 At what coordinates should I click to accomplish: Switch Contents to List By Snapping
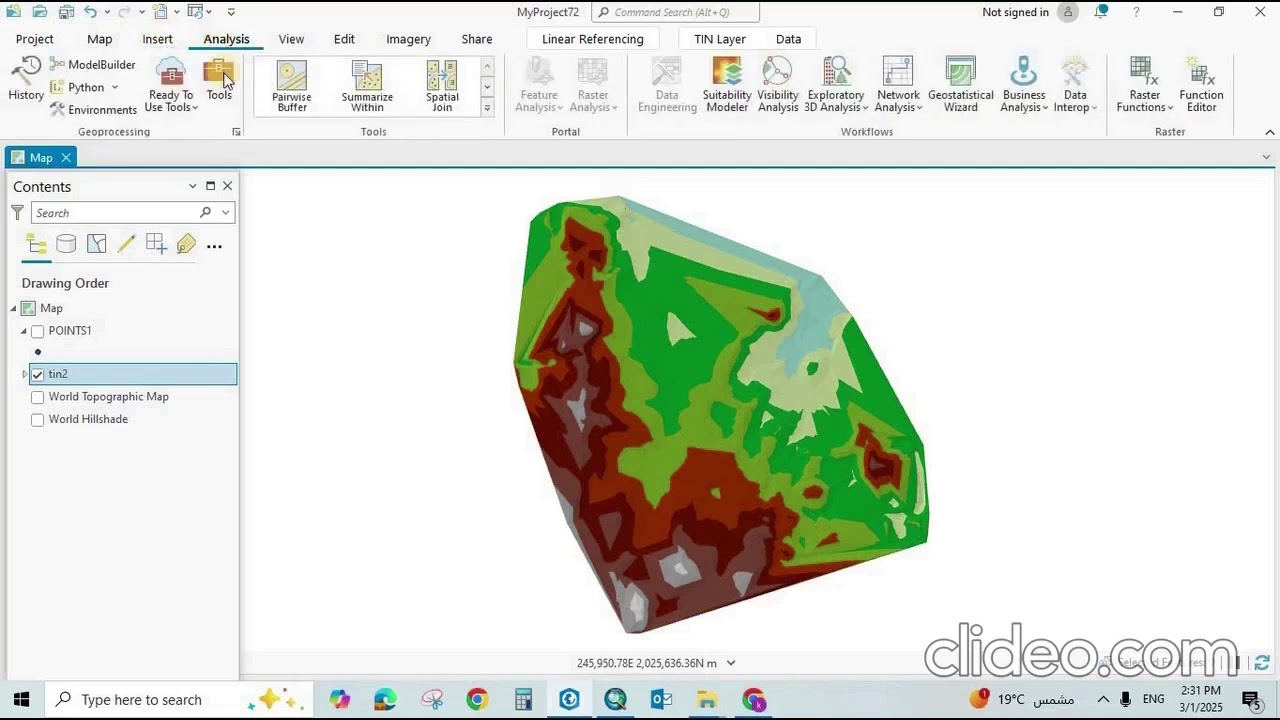(x=156, y=244)
